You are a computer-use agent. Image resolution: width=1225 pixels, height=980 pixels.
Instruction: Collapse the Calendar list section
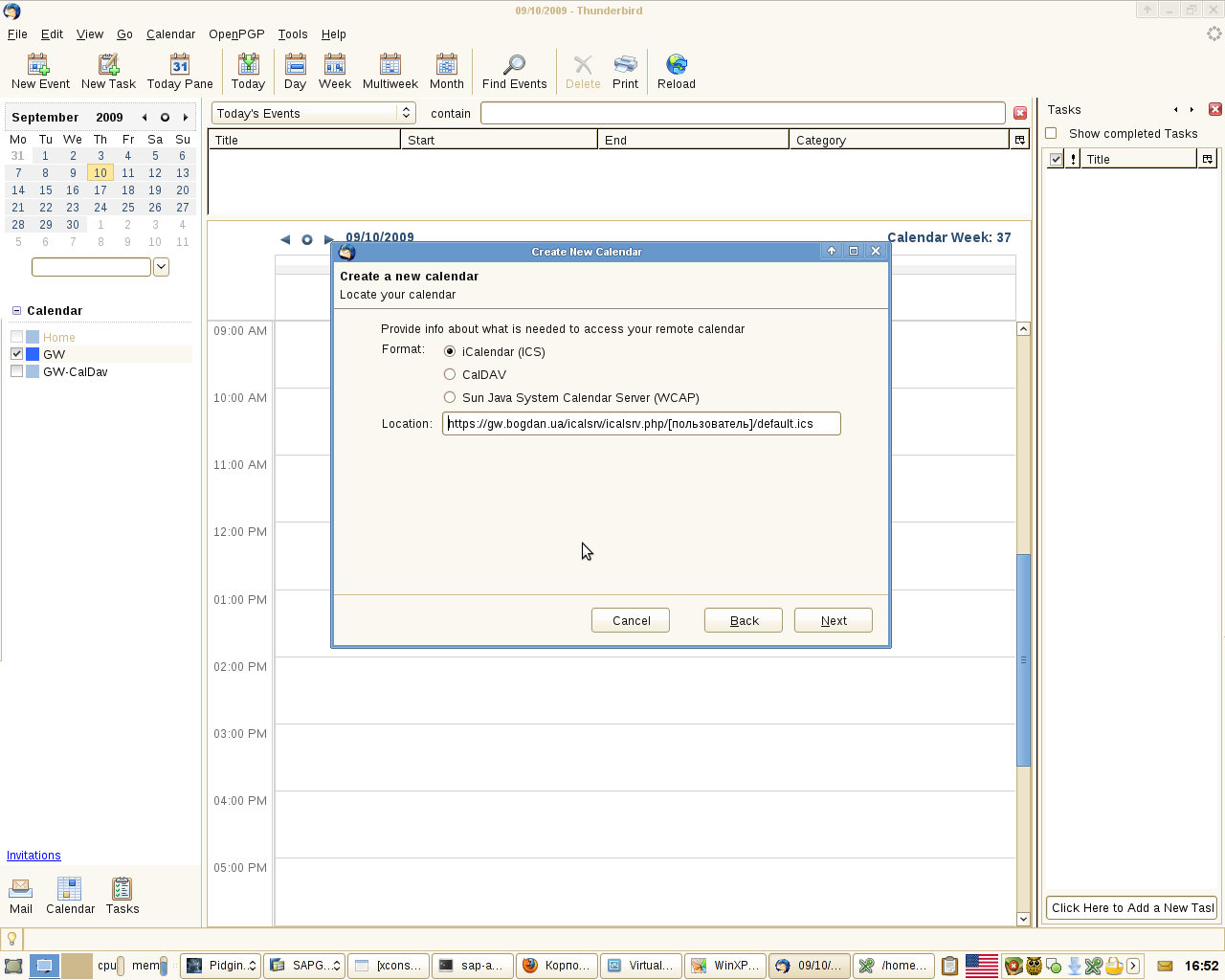coord(16,311)
